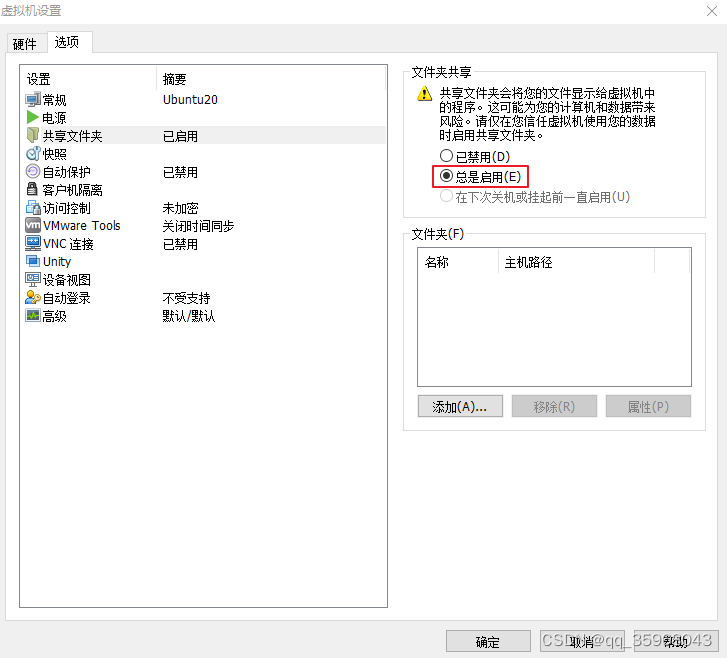Click the yellow warning triangle icon
This screenshot has height=658, width=727.
[x=424, y=94]
